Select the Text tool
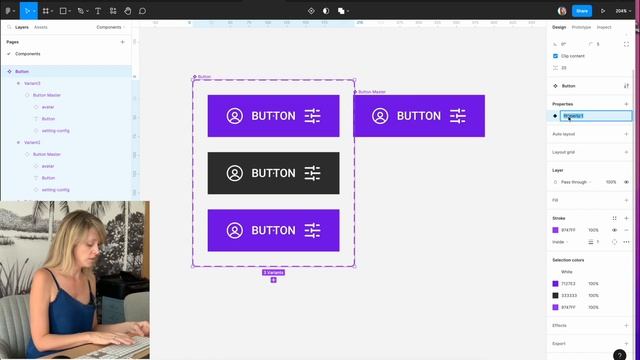Image resolution: width=640 pixels, height=360 pixels. coord(98,11)
